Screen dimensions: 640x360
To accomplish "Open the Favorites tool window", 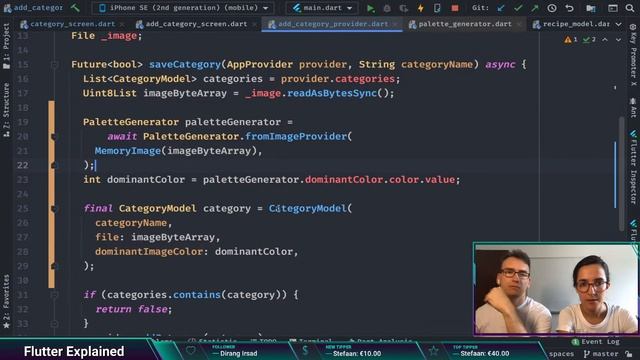I will pyautogui.click(x=6, y=301).
